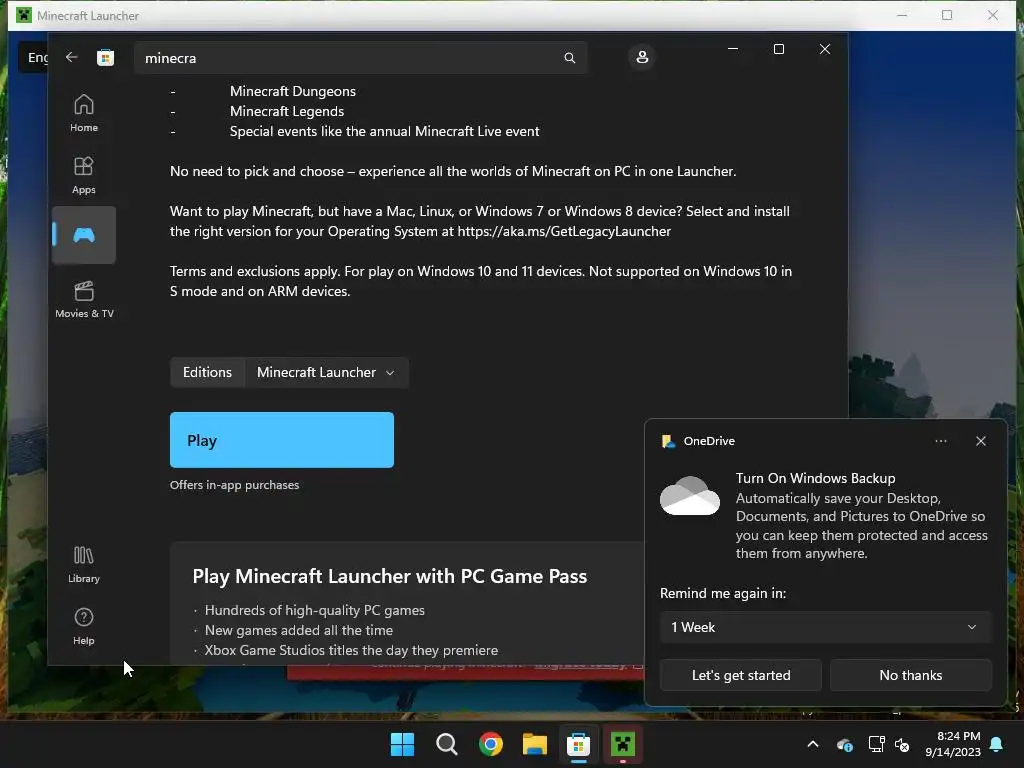This screenshot has height=768, width=1024.
Task: Click 'Turn On Windows Backup' title
Action: tap(815, 478)
